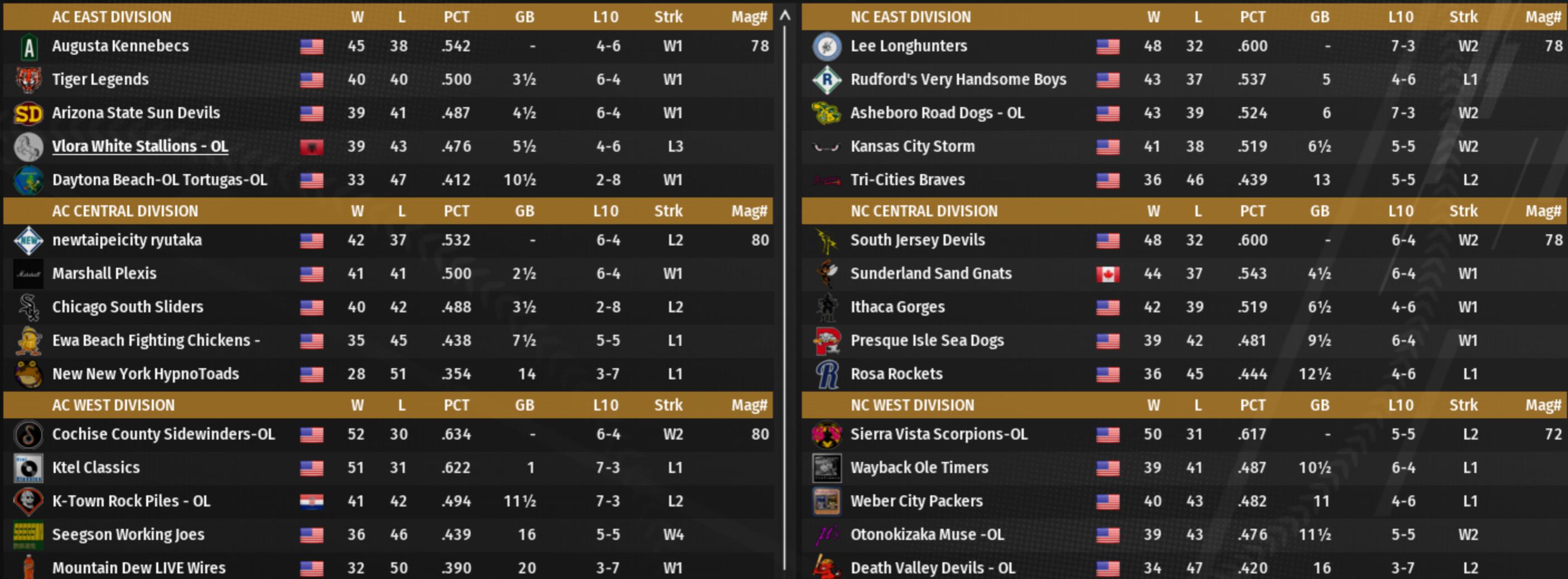
Task: Sort NC West Division by Strk column
Action: (x=1463, y=406)
